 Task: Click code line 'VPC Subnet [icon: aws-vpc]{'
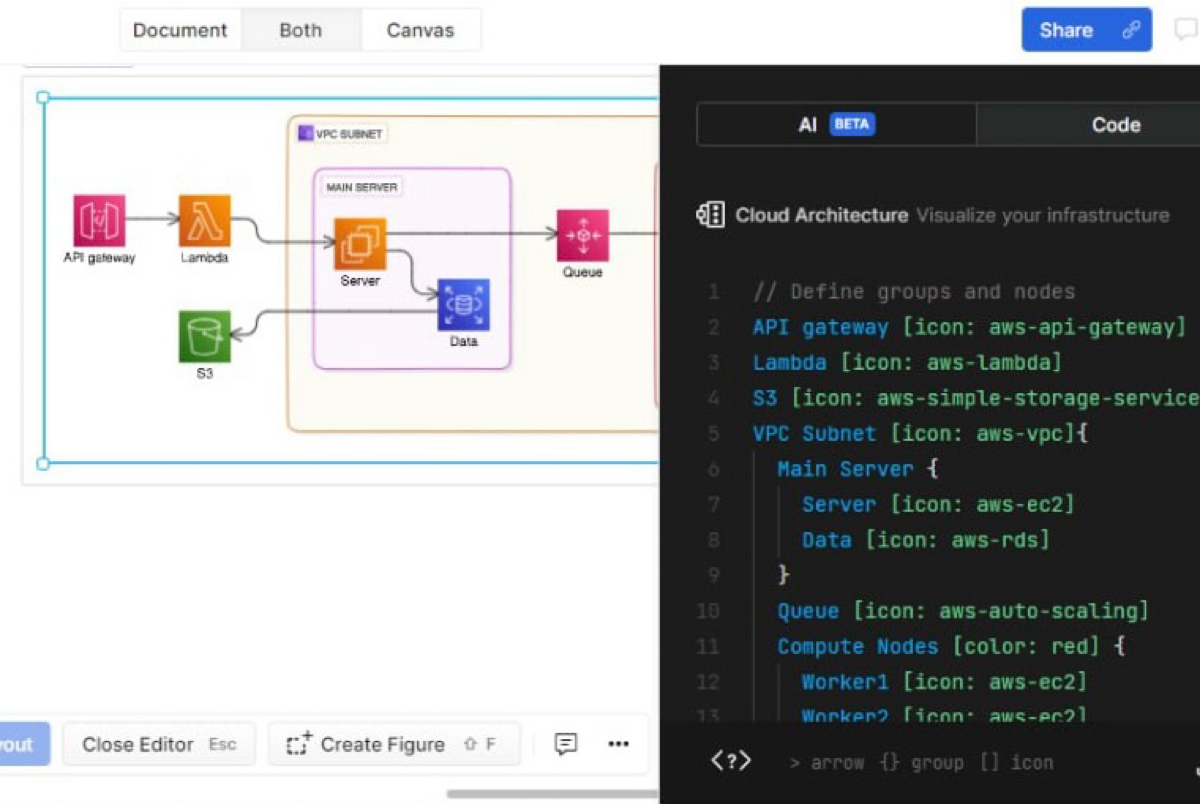point(920,434)
